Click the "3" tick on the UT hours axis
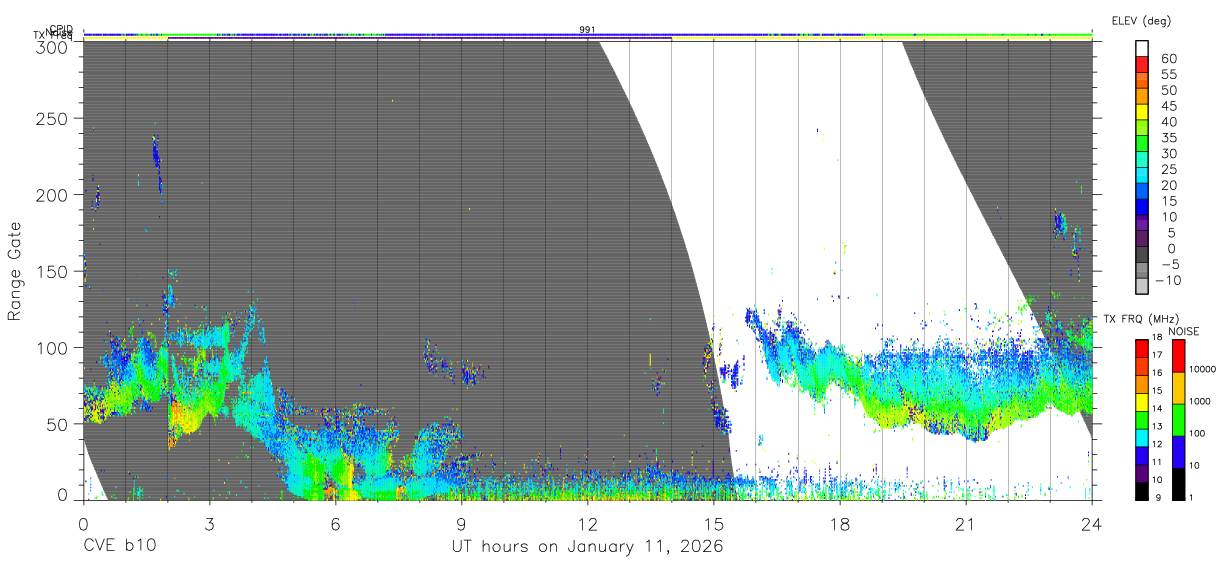This screenshot has width=1228, height=567. click(209, 523)
